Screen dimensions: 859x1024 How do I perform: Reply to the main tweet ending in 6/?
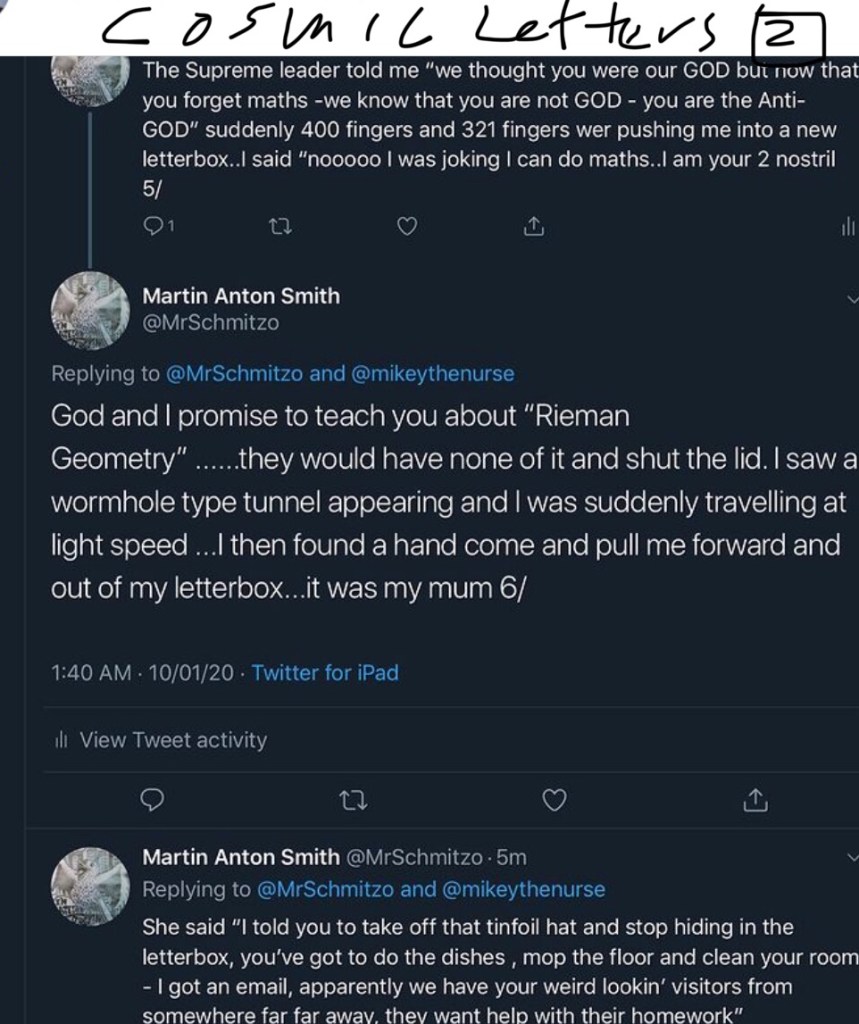click(152, 799)
